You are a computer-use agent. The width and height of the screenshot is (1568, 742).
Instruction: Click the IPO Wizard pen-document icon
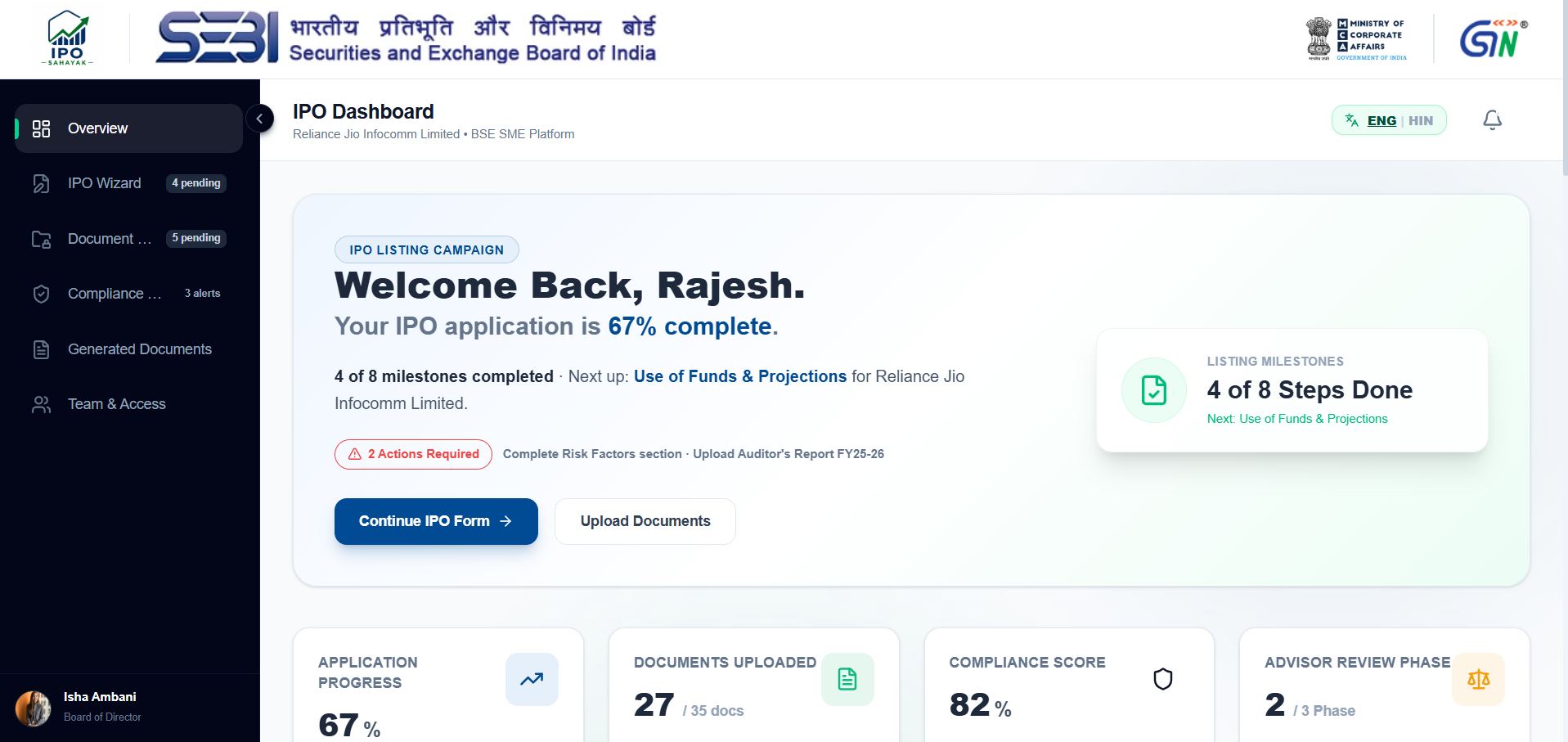(x=41, y=183)
